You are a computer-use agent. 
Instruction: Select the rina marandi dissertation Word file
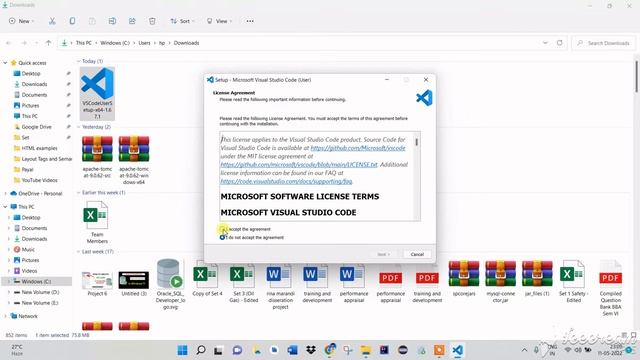click(x=280, y=285)
